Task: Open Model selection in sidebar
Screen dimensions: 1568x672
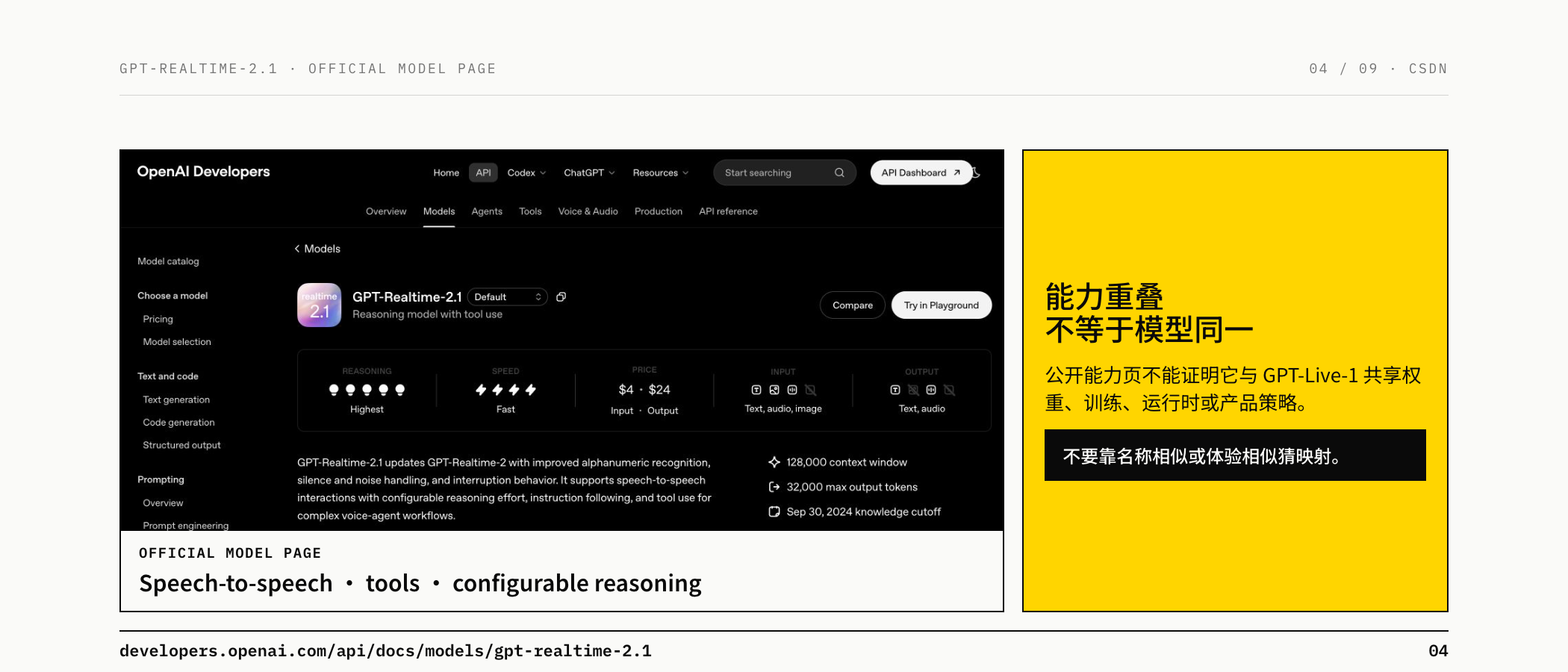Action: (x=177, y=342)
